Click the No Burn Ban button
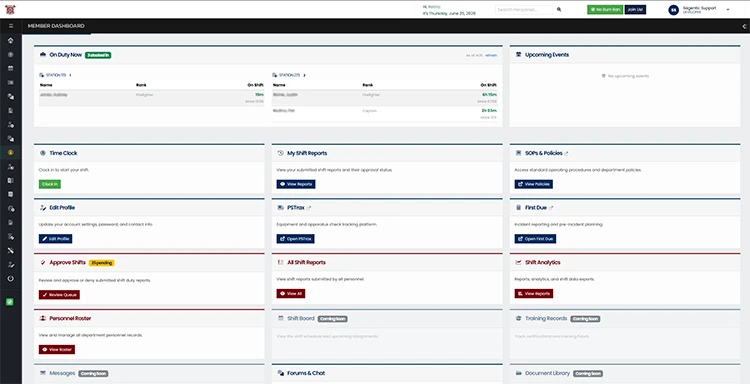750x384 pixels. pyautogui.click(x=605, y=10)
